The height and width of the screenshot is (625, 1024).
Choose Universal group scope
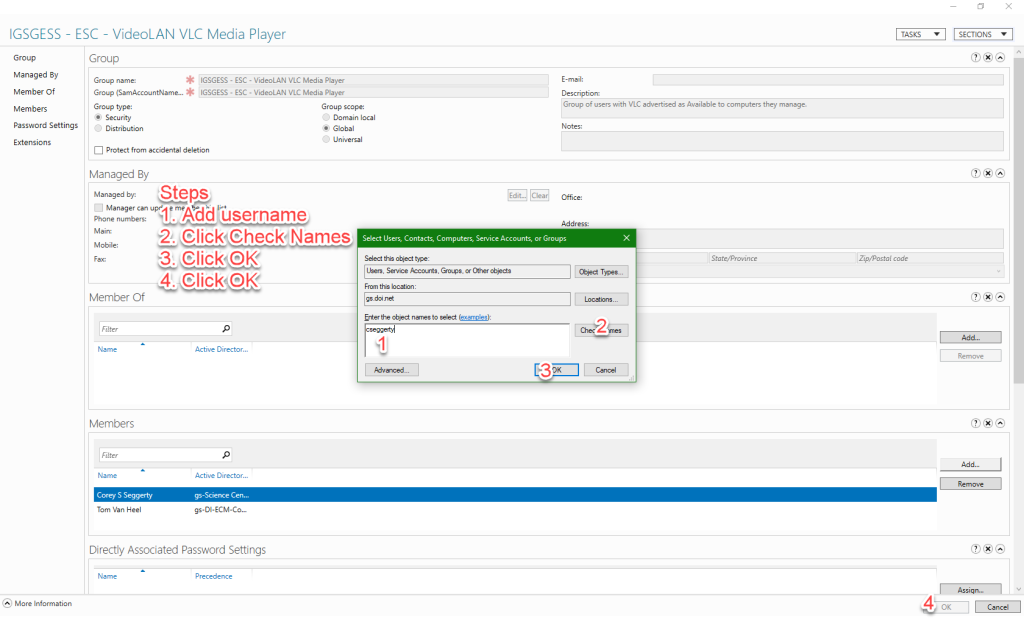(x=326, y=139)
